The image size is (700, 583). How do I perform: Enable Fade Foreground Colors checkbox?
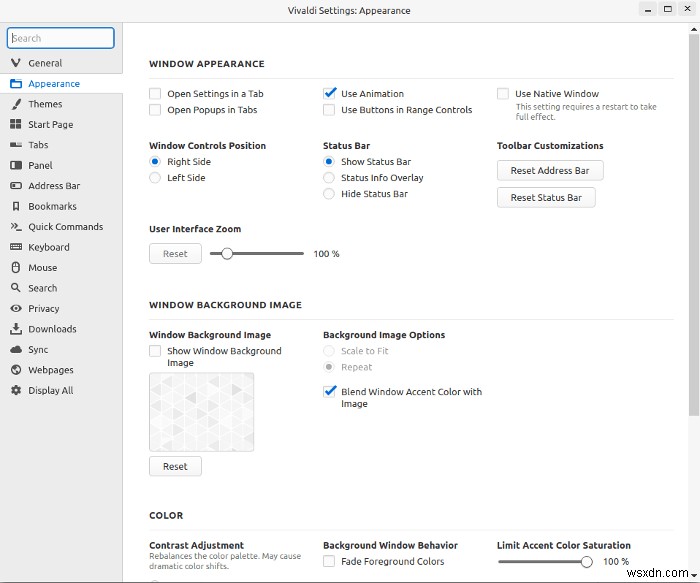point(329,561)
